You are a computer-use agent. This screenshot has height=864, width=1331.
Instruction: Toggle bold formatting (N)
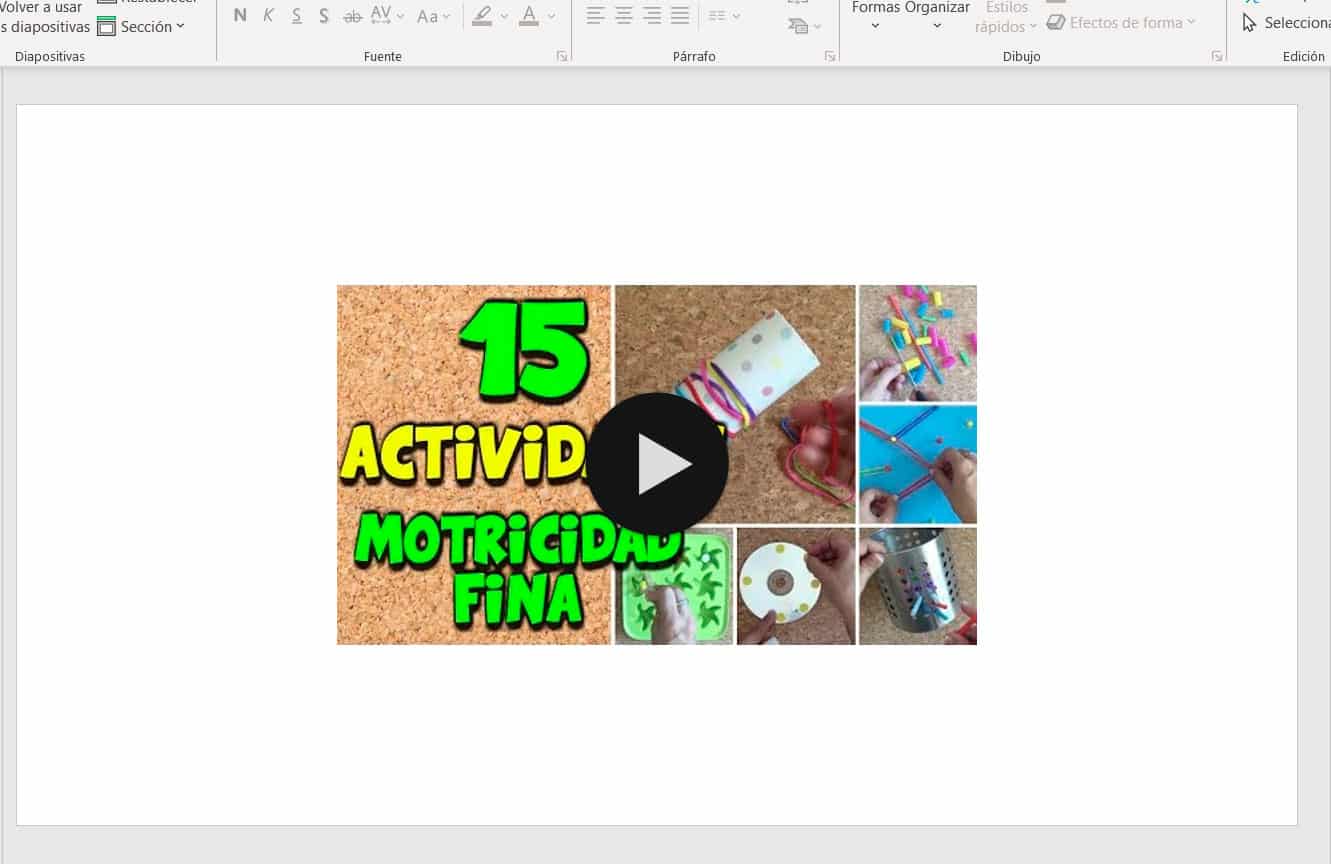[240, 16]
